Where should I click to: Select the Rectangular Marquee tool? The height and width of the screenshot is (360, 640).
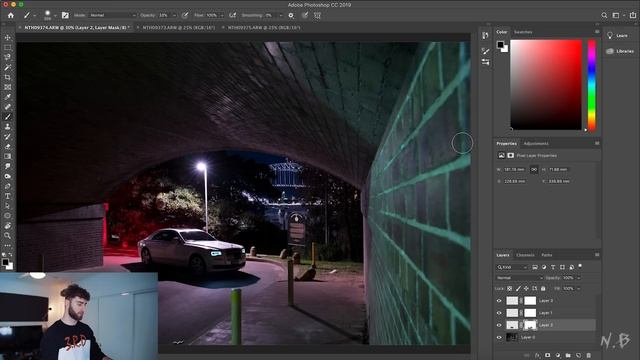[x=7, y=47]
